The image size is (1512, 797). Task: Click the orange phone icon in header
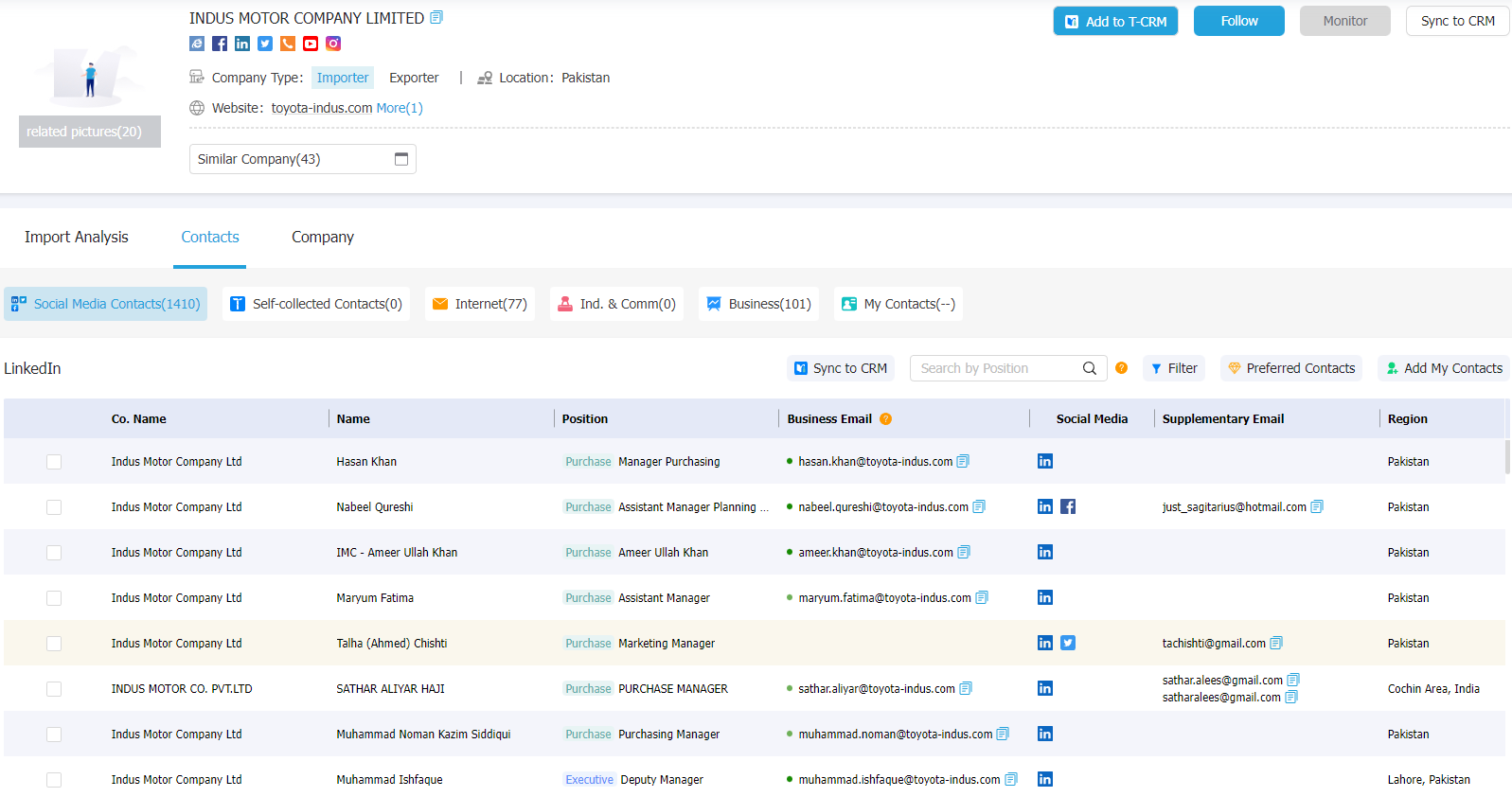coord(288,44)
